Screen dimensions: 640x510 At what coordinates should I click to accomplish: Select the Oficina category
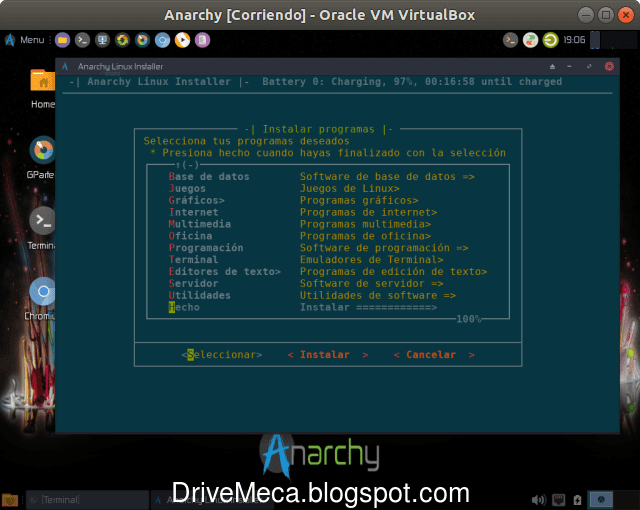(x=191, y=236)
